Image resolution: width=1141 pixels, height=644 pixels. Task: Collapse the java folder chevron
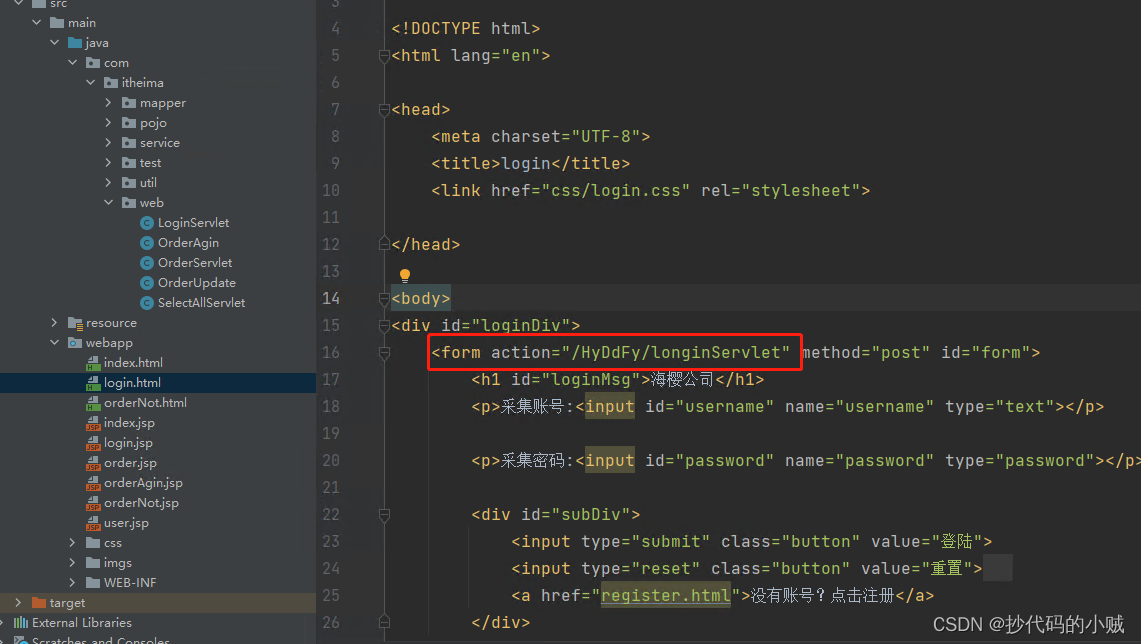tap(55, 42)
